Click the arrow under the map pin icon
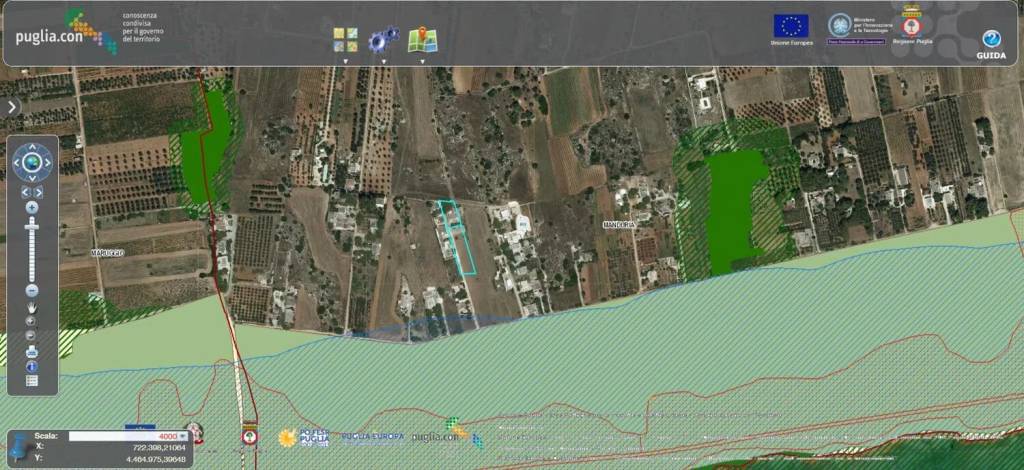 pos(422,62)
